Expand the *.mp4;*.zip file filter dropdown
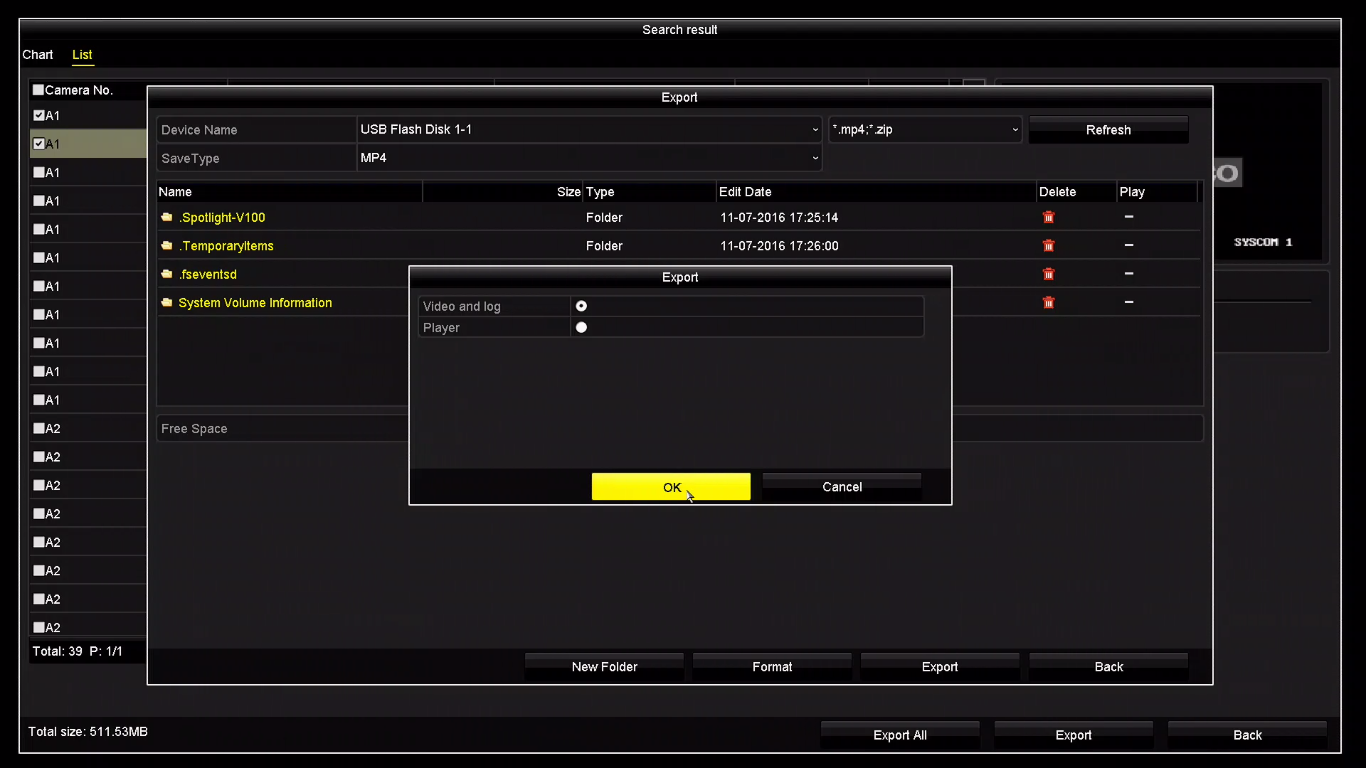This screenshot has width=1366, height=768. tap(925, 130)
